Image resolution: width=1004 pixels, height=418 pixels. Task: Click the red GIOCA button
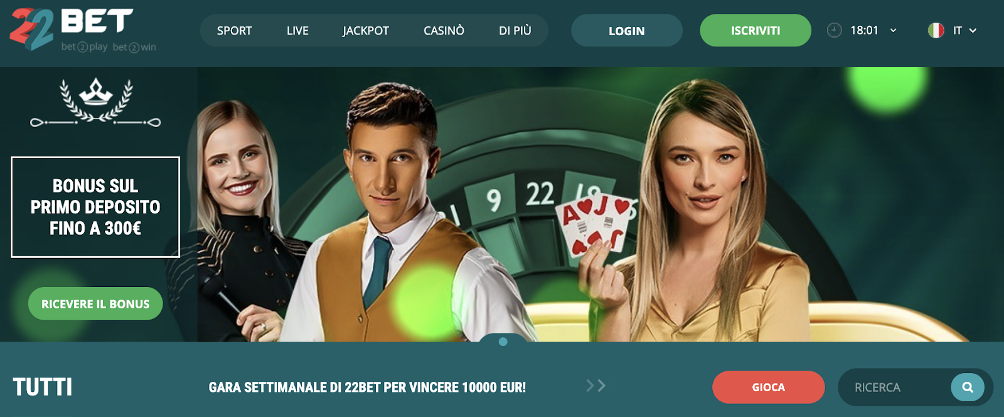pyautogui.click(x=768, y=387)
